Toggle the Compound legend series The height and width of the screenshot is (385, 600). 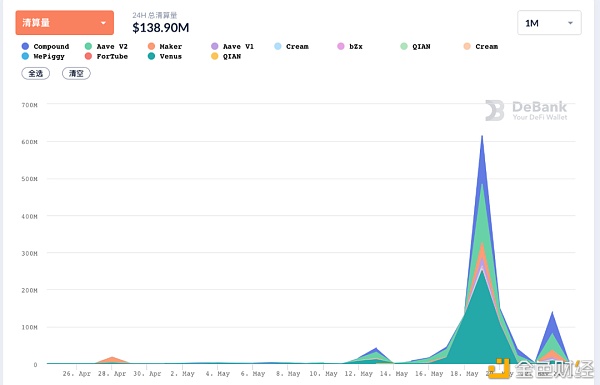click(x=46, y=46)
